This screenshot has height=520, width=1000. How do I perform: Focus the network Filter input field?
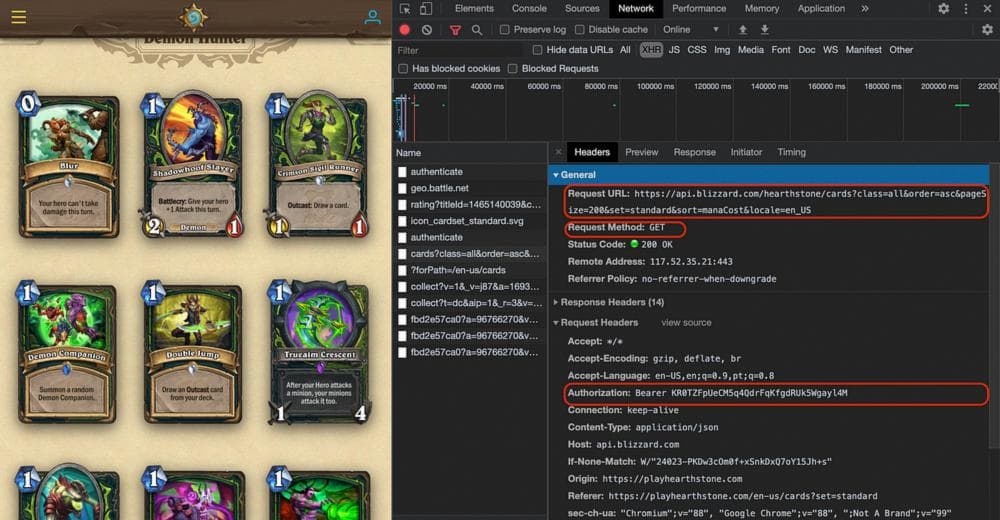coord(459,50)
